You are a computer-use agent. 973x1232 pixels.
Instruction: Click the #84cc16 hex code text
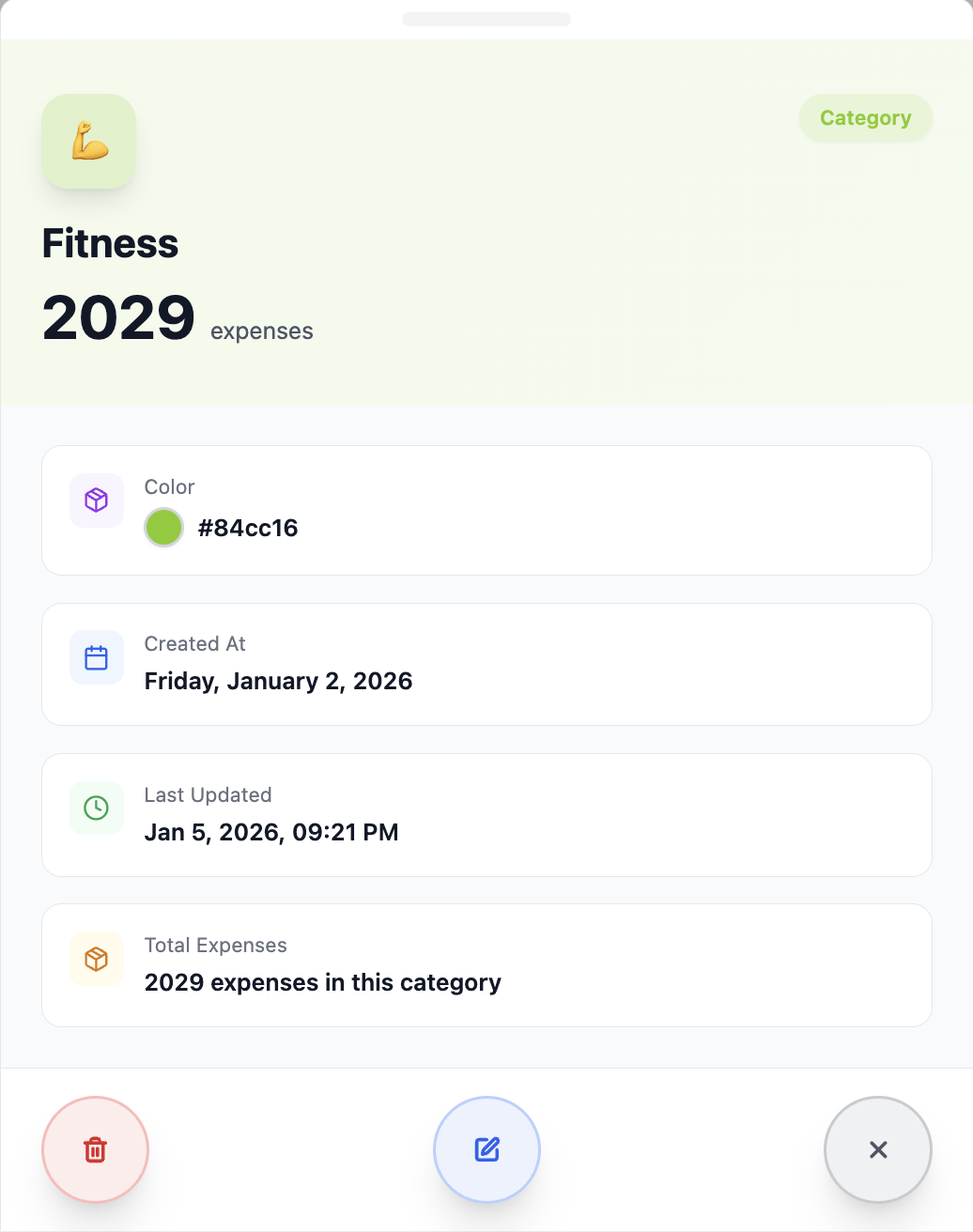tap(248, 528)
